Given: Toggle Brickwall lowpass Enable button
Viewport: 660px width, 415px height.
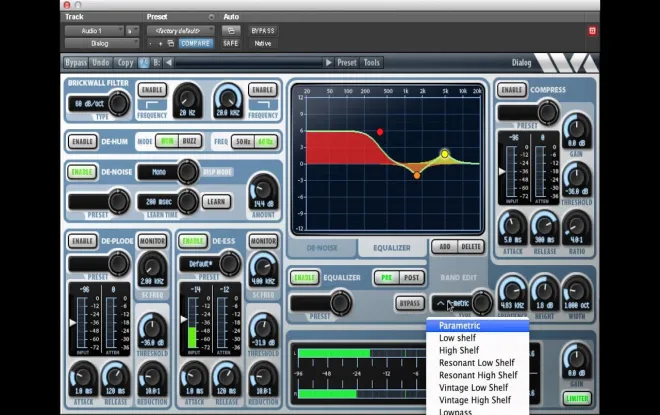Looking at the screenshot, I should point(263,90).
